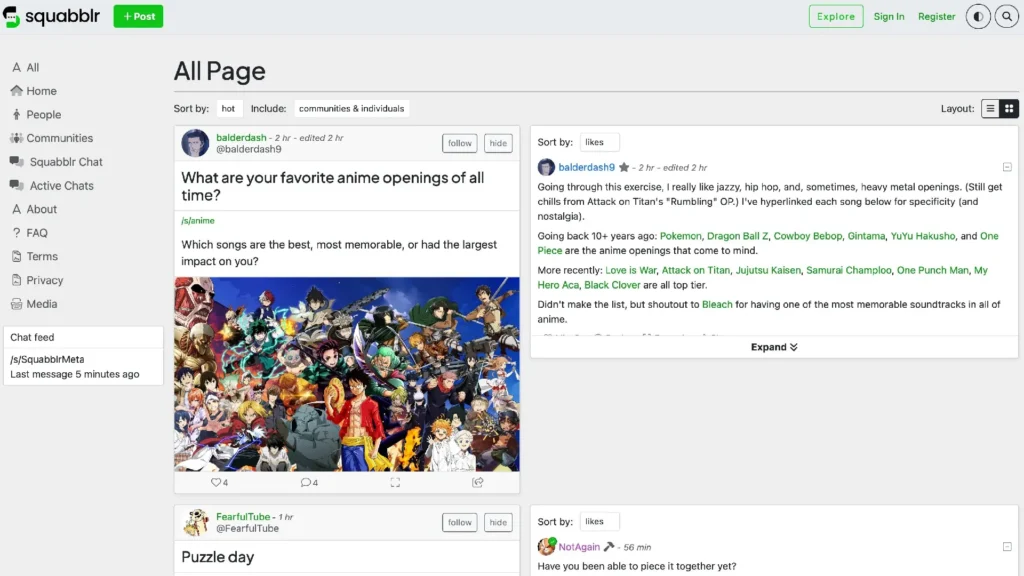The image size is (1024, 576).
Task: Open the 'communities & individuals' include dropdown
Action: pyautogui.click(x=351, y=108)
